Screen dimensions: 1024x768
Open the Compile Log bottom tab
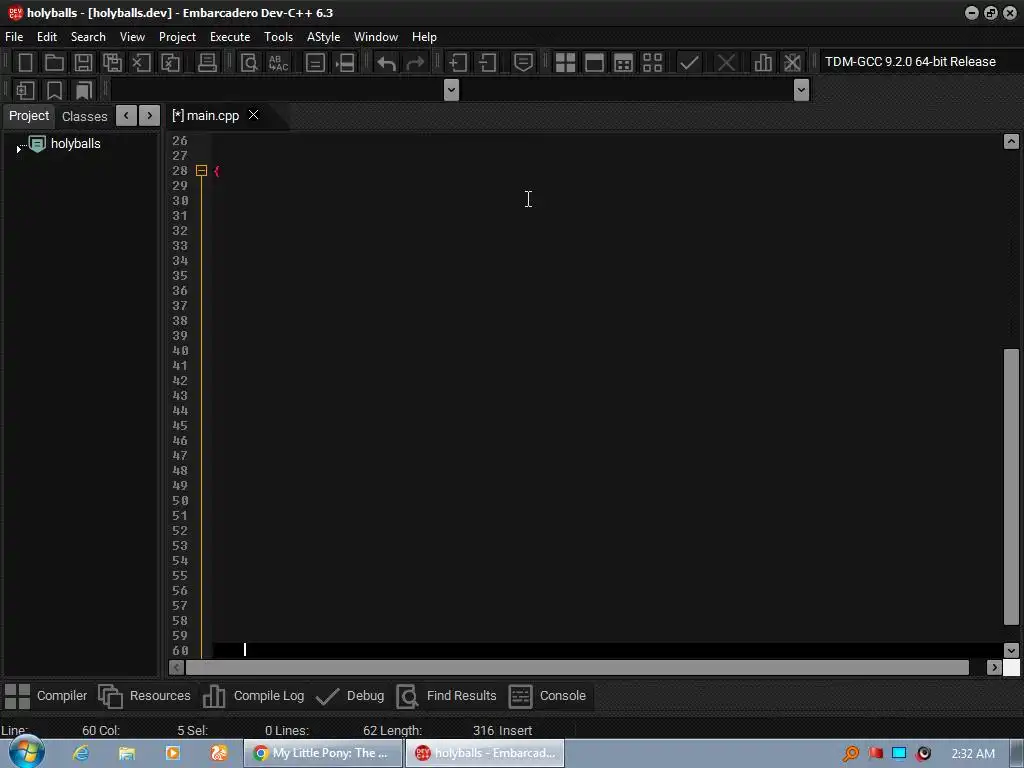[253, 696]
